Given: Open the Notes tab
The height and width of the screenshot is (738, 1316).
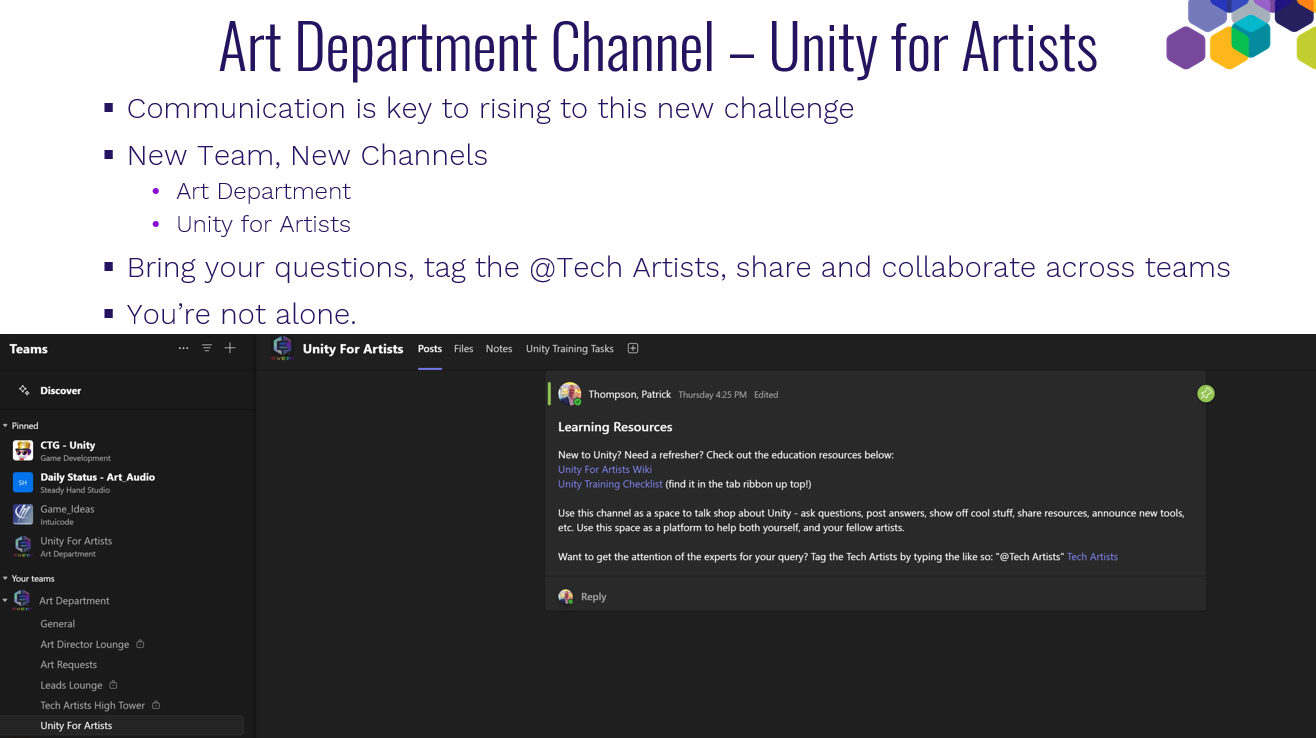Looking at the screenshot, I should [499, 349].
